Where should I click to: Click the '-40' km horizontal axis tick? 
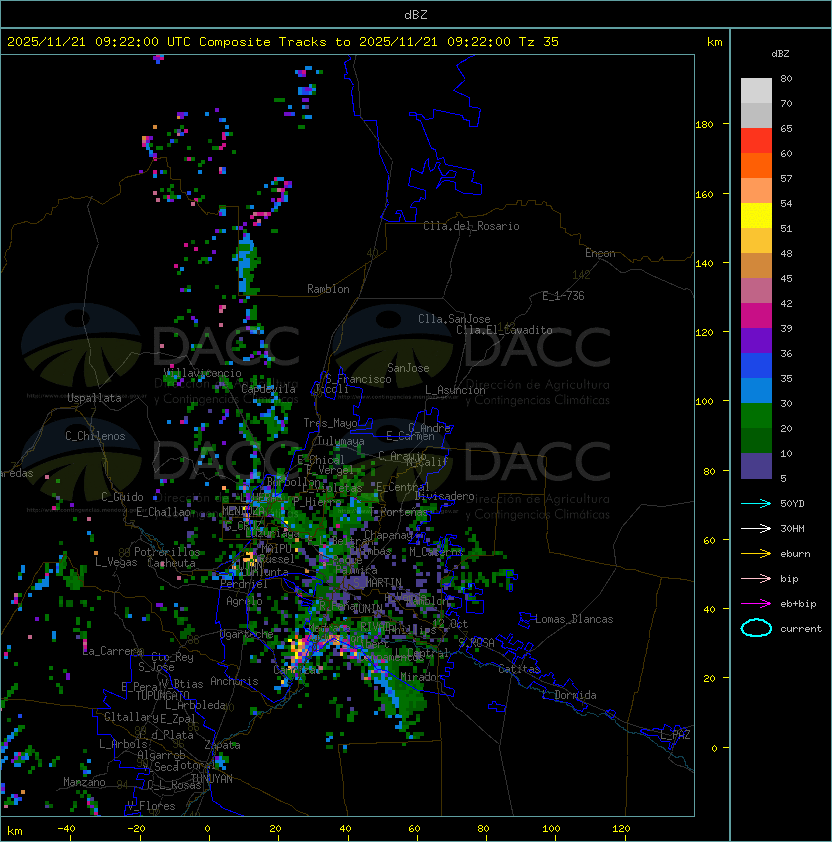(66, 829)
